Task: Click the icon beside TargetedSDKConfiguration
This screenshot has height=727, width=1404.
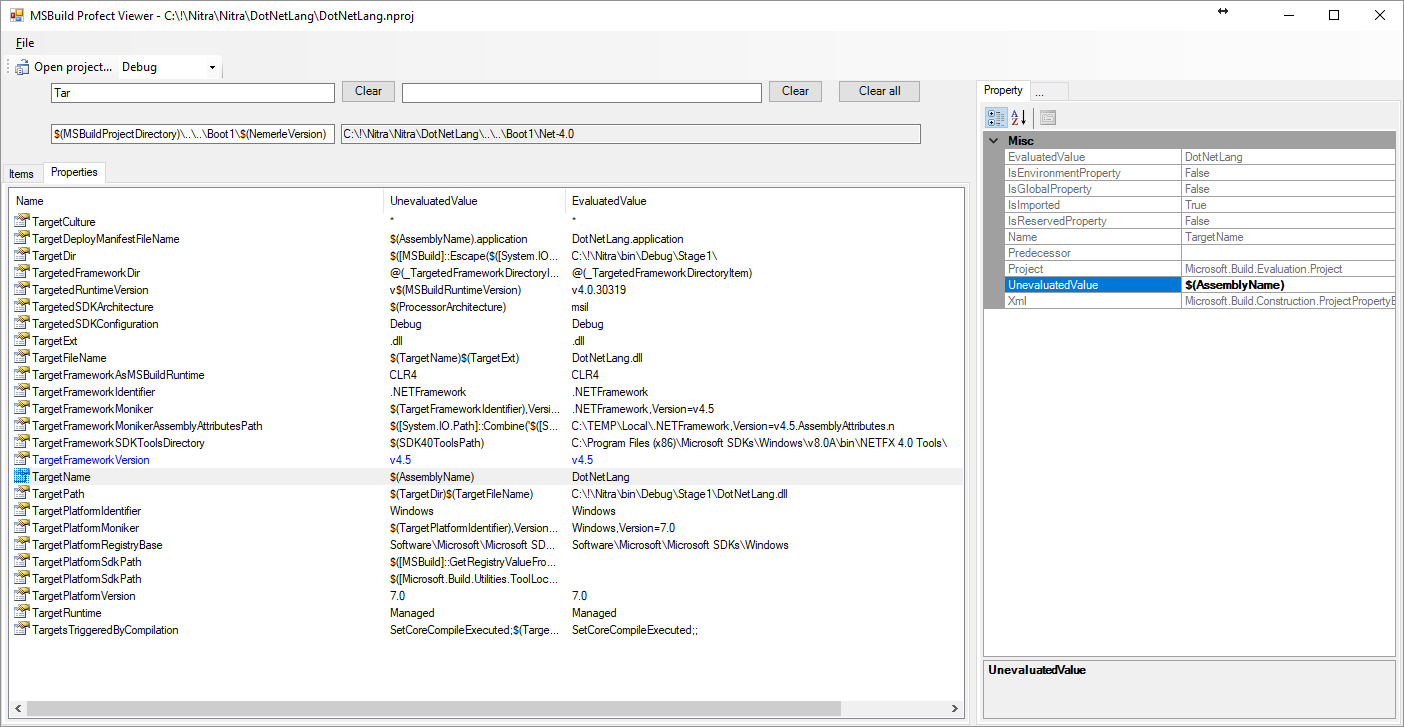Action: 22,324
